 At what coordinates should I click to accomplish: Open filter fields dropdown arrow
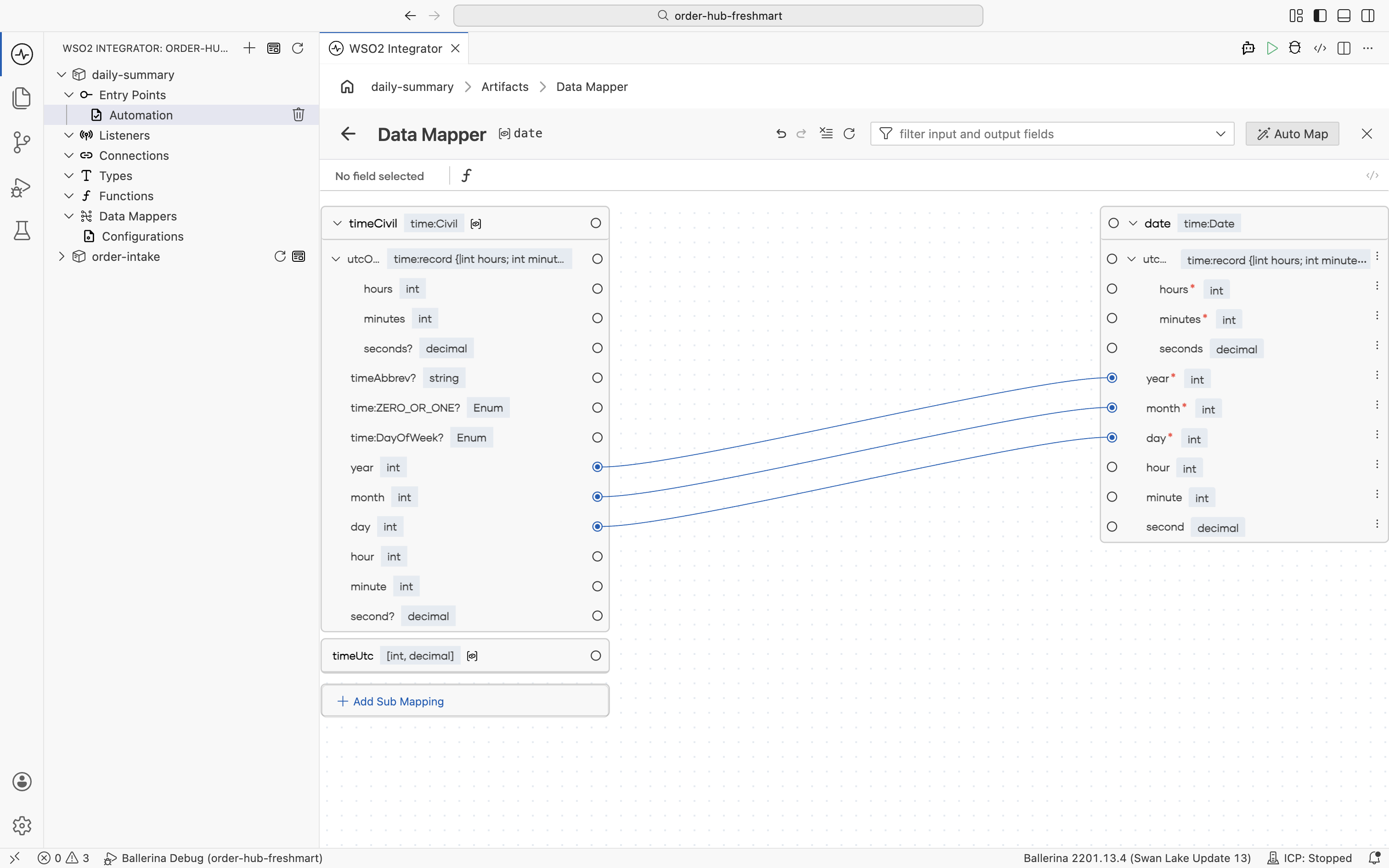pos(1220,134)
